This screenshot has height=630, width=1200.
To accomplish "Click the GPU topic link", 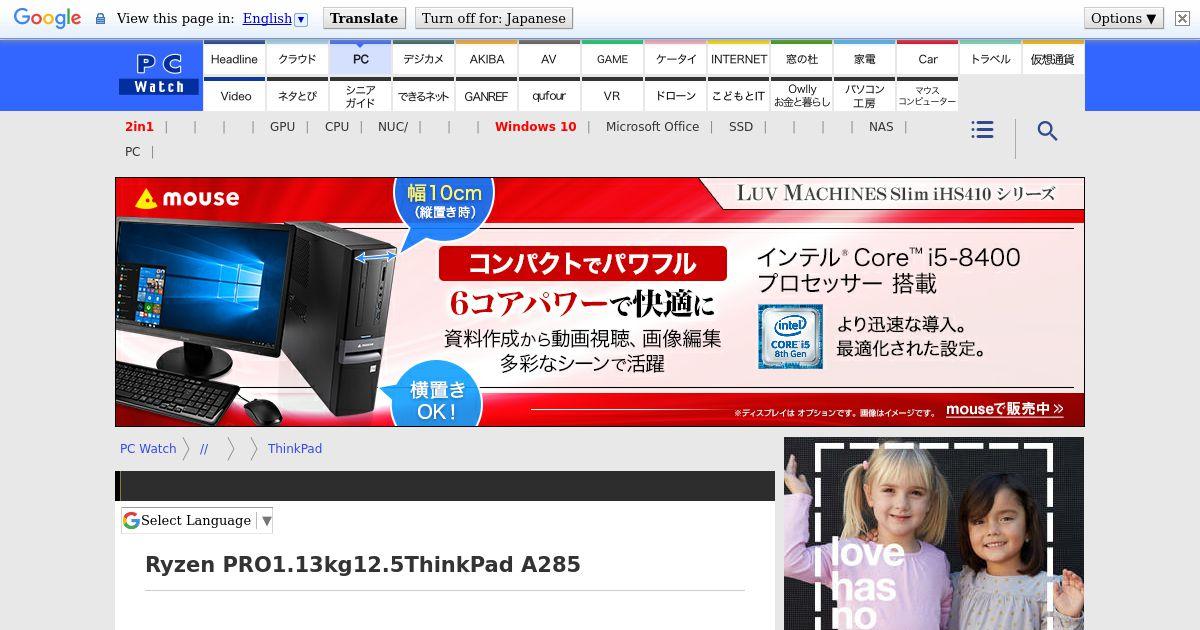I will tap(282, 126).
